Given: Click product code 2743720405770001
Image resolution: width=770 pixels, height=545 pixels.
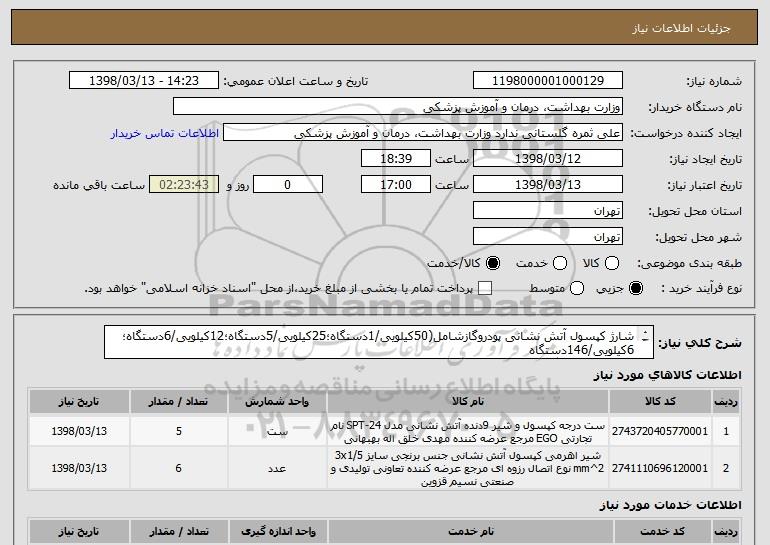Looking at the screenshot, I should pos(660,431).
